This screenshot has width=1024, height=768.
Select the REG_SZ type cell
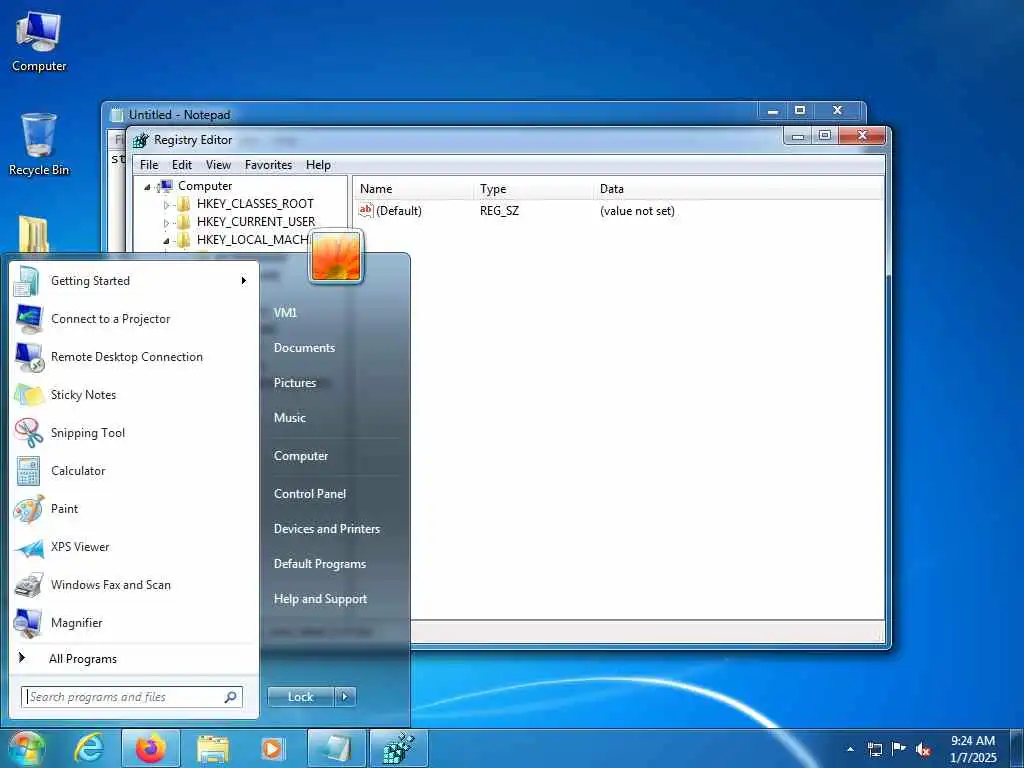[499, 211]
